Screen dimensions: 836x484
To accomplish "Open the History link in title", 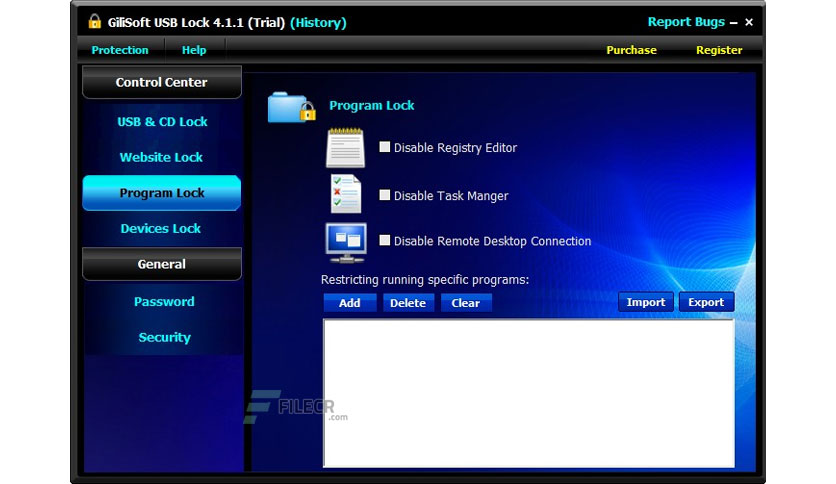I will click(x=318, y=22).
